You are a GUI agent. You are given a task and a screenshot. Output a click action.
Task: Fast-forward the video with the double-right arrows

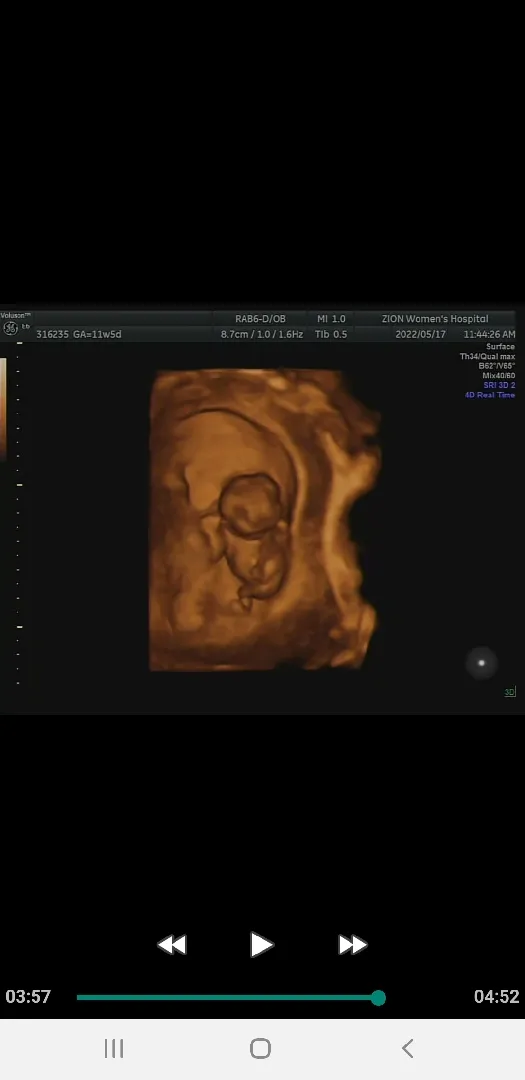pos(352,944)
